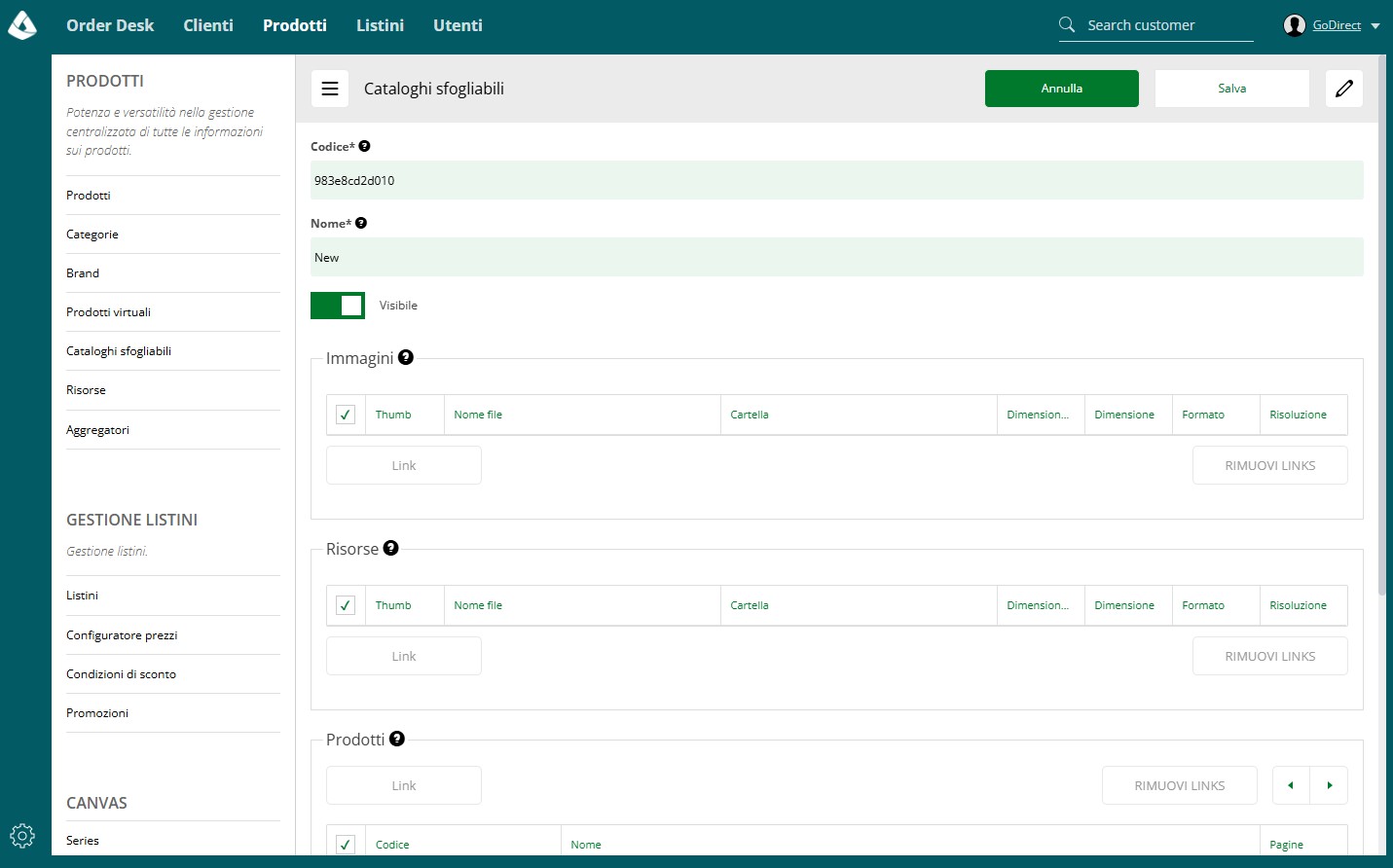This screenshot has height=868, width=1393.
Task: Toggle the Visibile switch off
Action: (338, 306)
